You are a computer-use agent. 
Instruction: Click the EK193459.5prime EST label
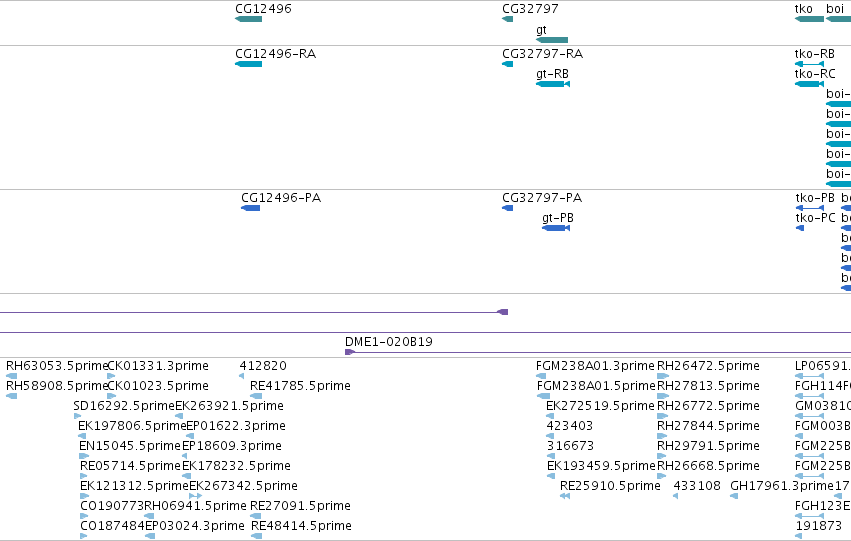601,466
